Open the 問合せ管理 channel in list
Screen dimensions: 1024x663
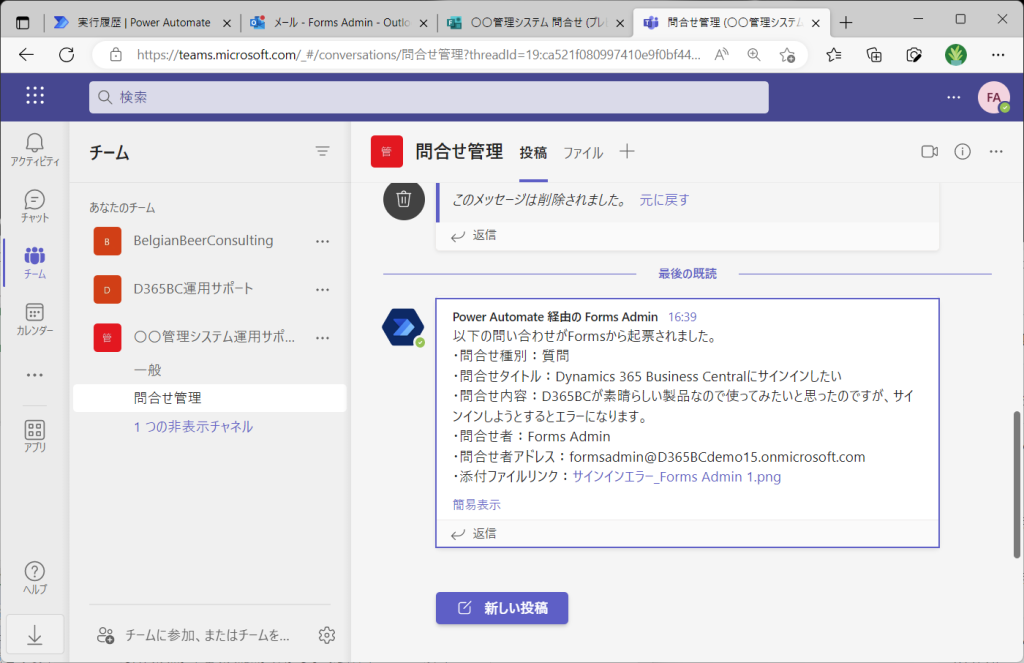coord(209,398)
